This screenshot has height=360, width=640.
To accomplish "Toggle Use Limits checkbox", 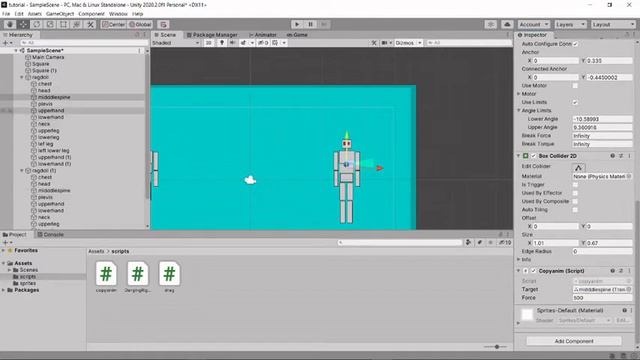I will pos(575,102).
